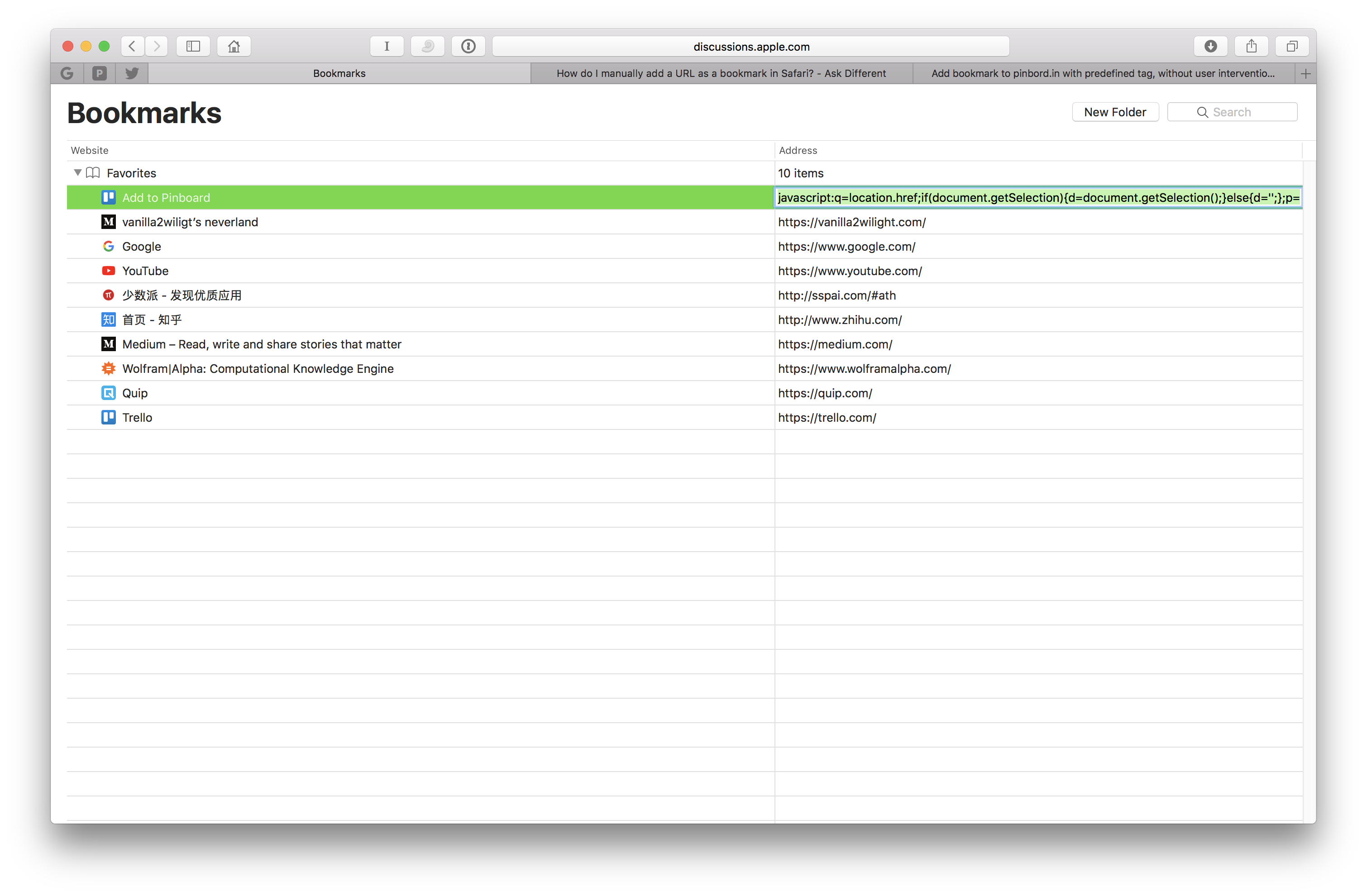Click the sidebar toggle toolbar icon
Image resolution: width=1367 pixels, height=896 pixels.
click(x=193, y=46)
